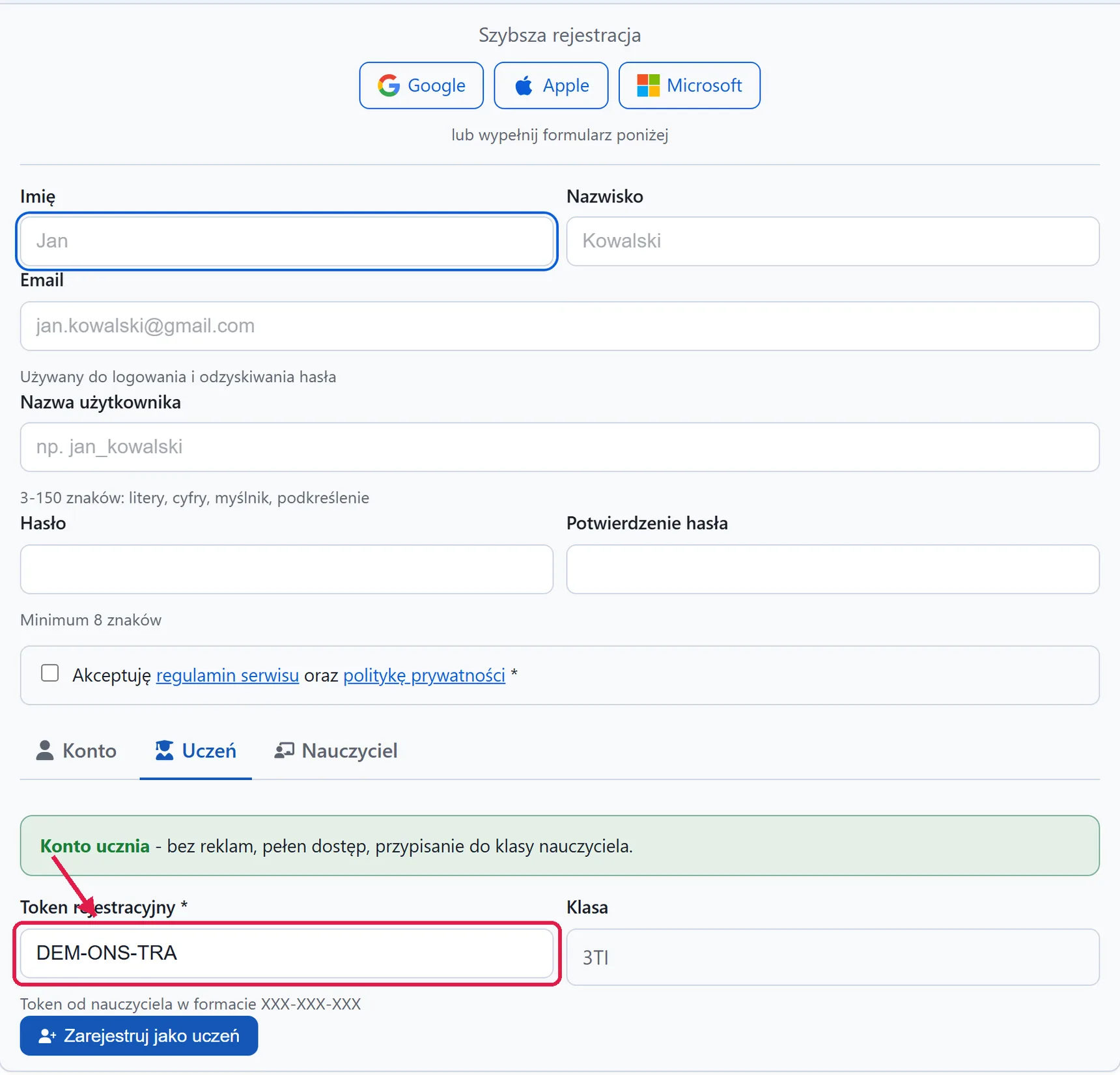The height and width of the screenshot is (1075, 1120).
Task: Click the '3-150 znaków' hint text
Action: pos(195,498)
